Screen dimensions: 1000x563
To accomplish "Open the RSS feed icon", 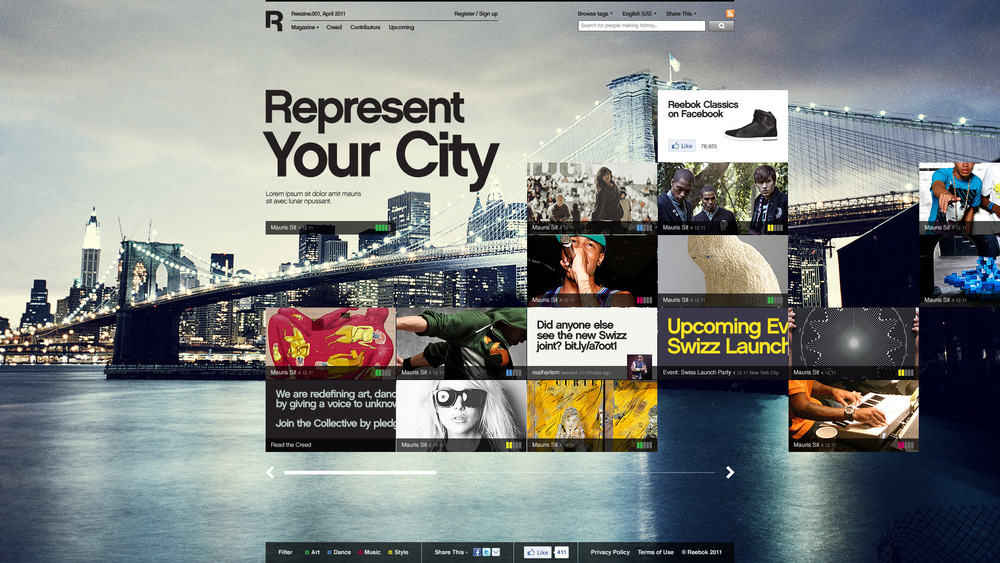I will 730,13.
